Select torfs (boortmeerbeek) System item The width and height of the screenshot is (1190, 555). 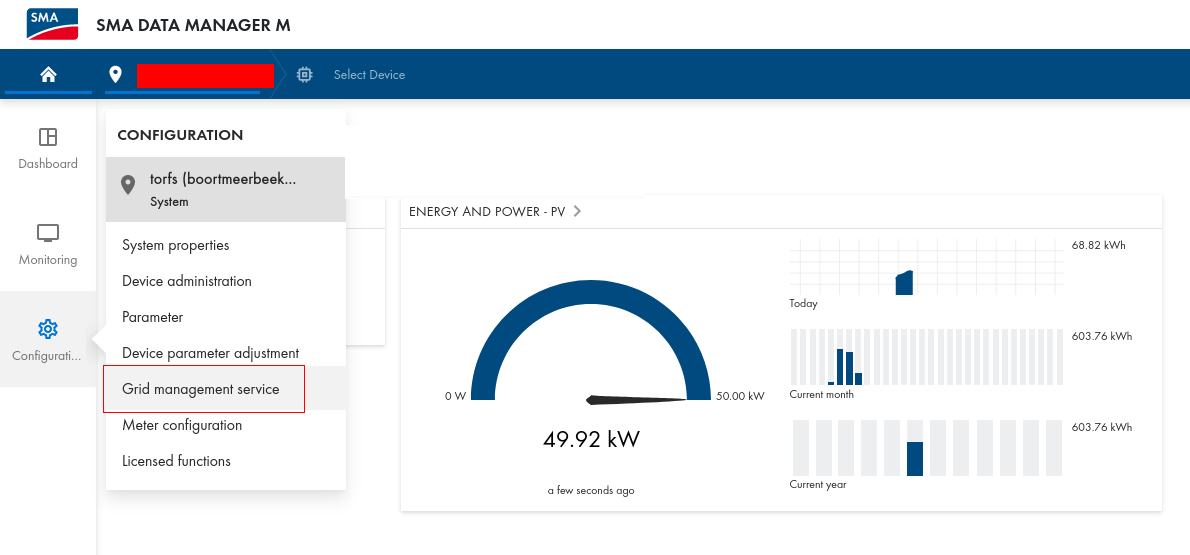point(225,189)
